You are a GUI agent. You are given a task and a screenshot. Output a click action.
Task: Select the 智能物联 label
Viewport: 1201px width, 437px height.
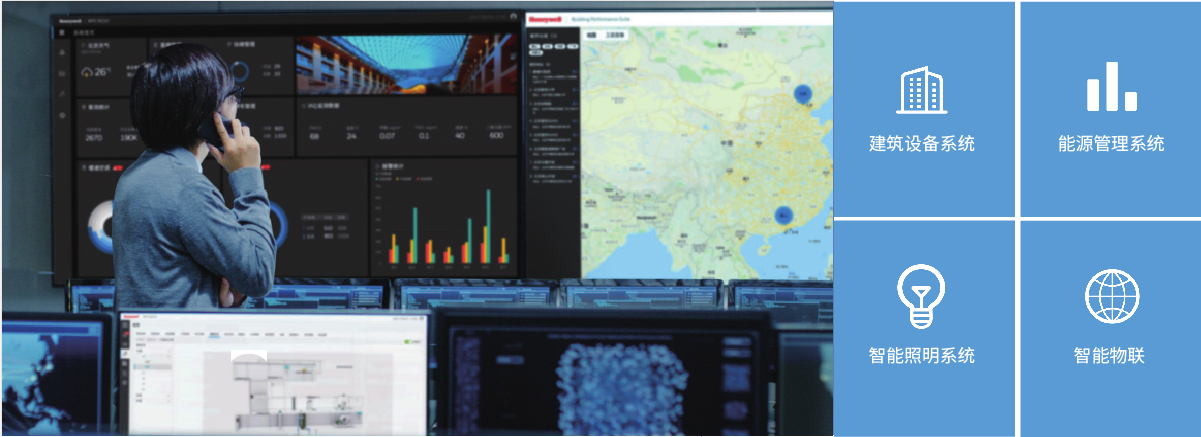pyautogui.click(x=1111, y=355)
